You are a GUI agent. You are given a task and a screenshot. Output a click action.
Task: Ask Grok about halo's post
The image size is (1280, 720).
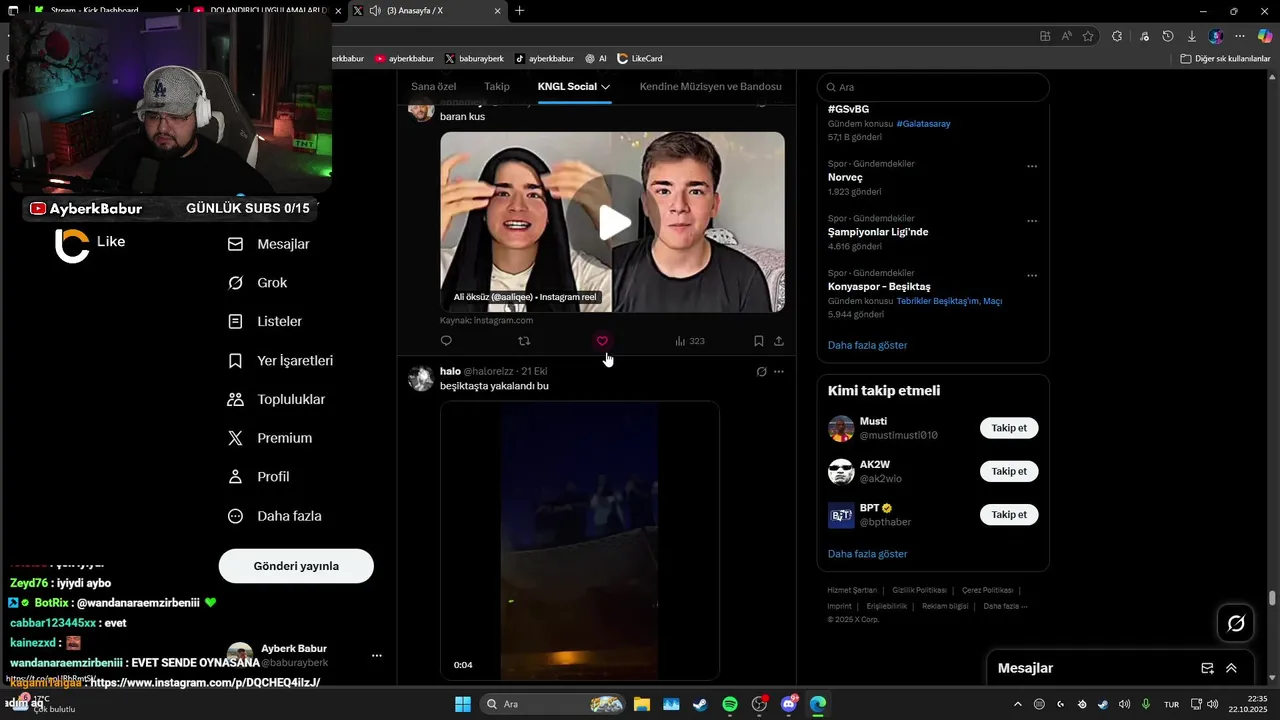(x=761, y=372)
